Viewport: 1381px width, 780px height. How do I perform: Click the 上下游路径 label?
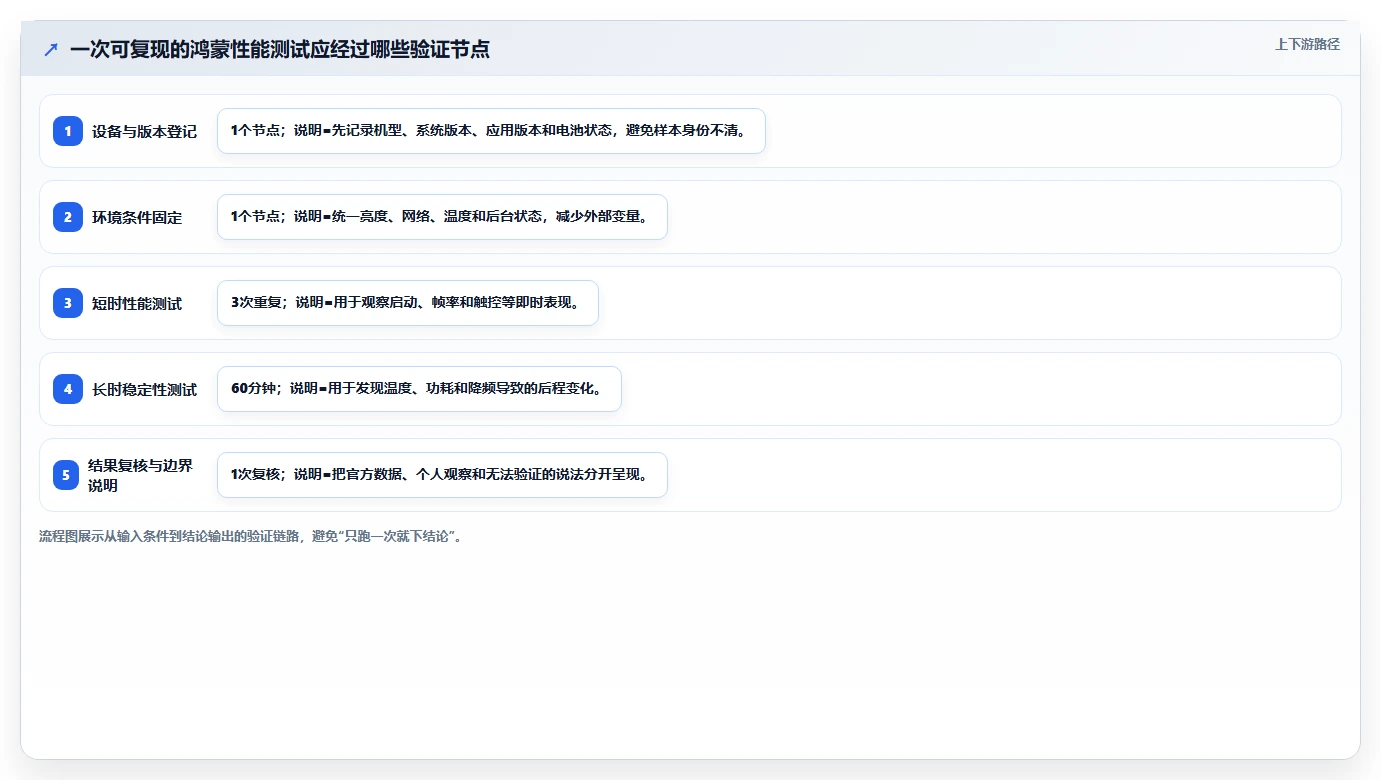(x=1307, y=44)
